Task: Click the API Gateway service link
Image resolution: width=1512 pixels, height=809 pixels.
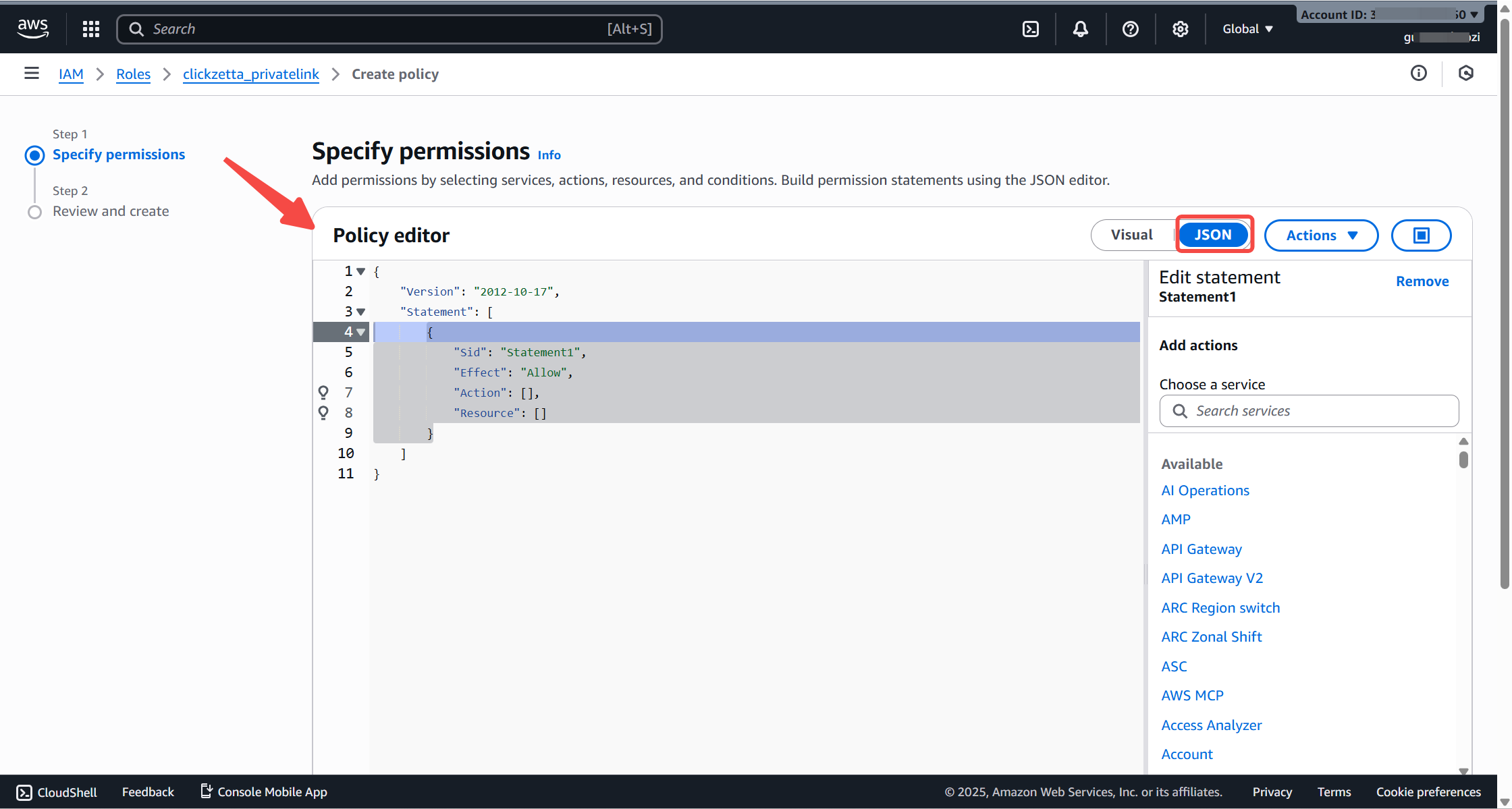Action: pos(1201,549)
